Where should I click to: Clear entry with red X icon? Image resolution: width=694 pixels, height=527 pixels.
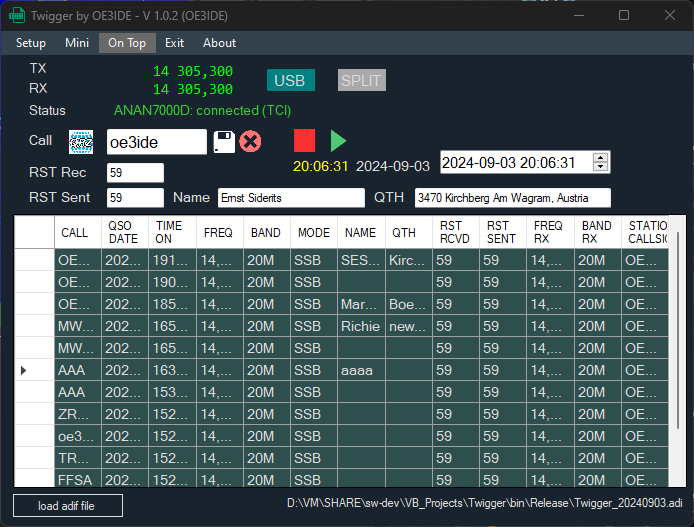(x=251, y=142)
